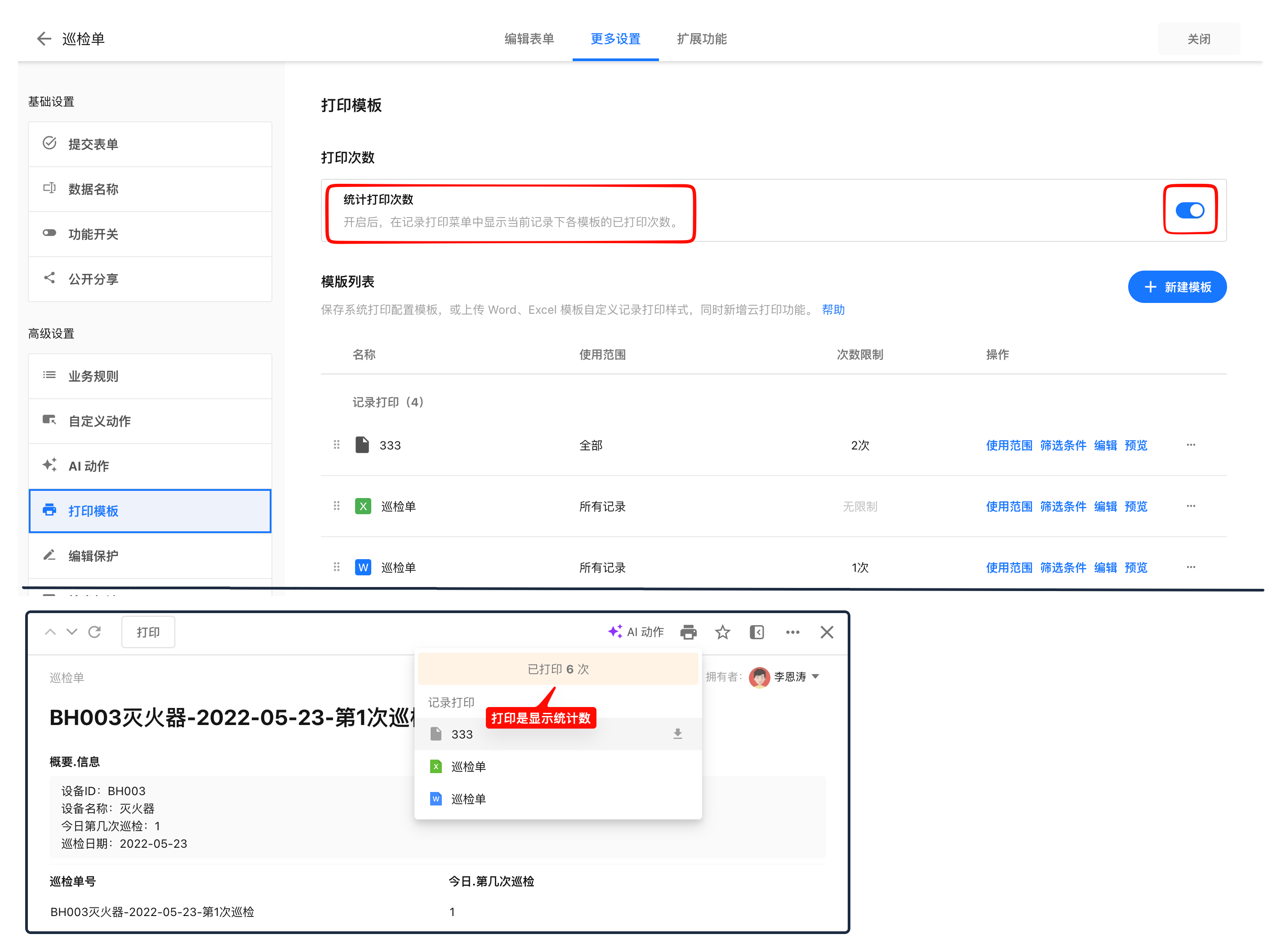Click 编辑 for Word 巡检单 template

(1105, 568)
